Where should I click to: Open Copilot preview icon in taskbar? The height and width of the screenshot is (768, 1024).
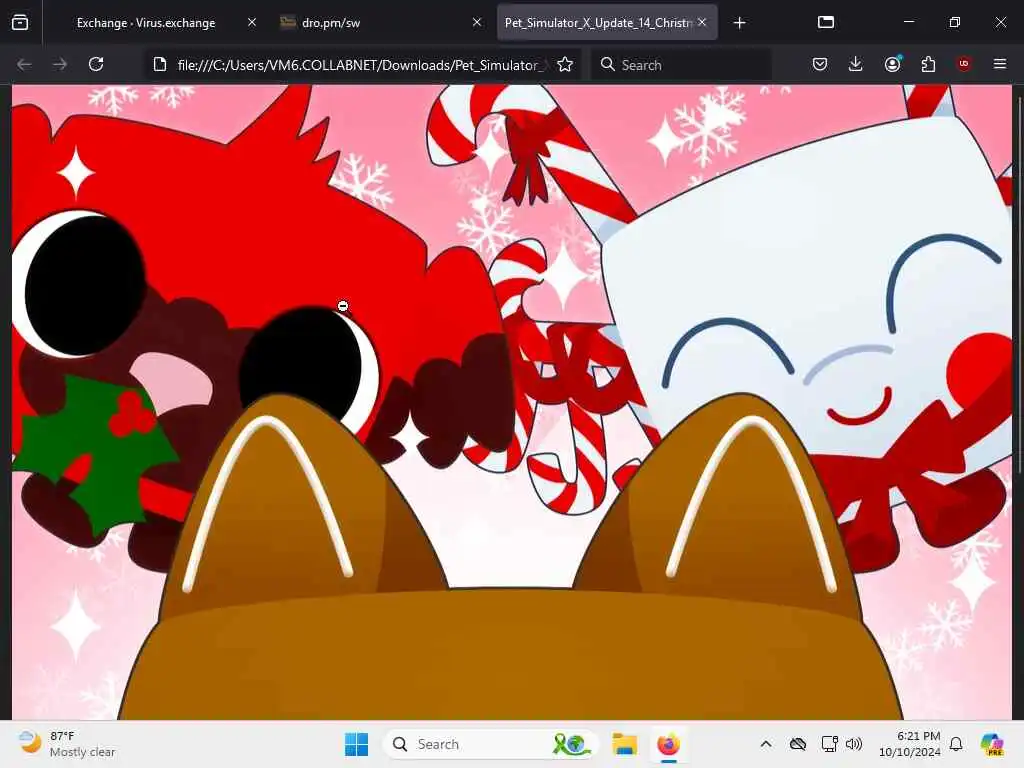click(992, 744)
